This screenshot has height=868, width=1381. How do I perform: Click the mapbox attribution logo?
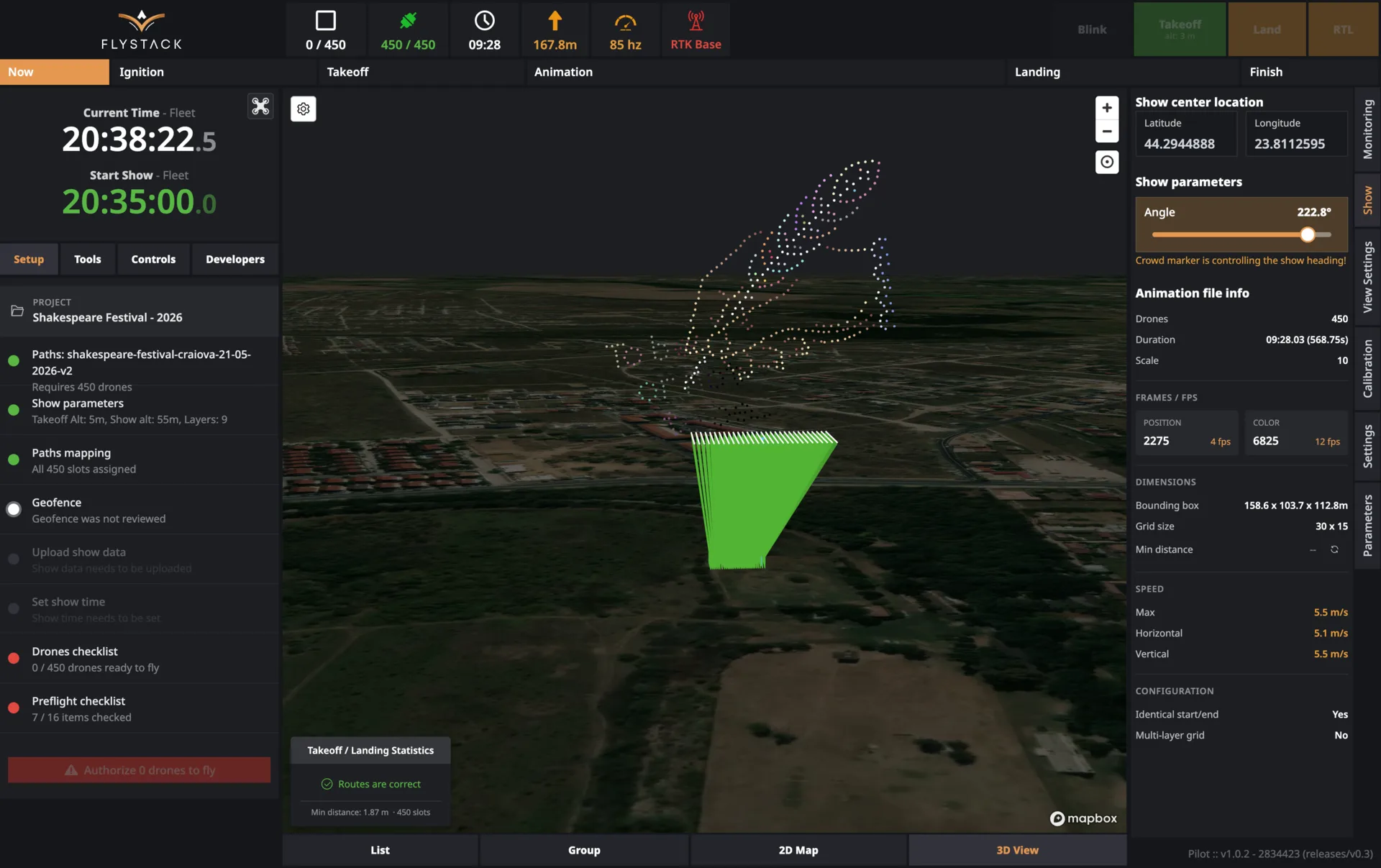(1083, 818)
